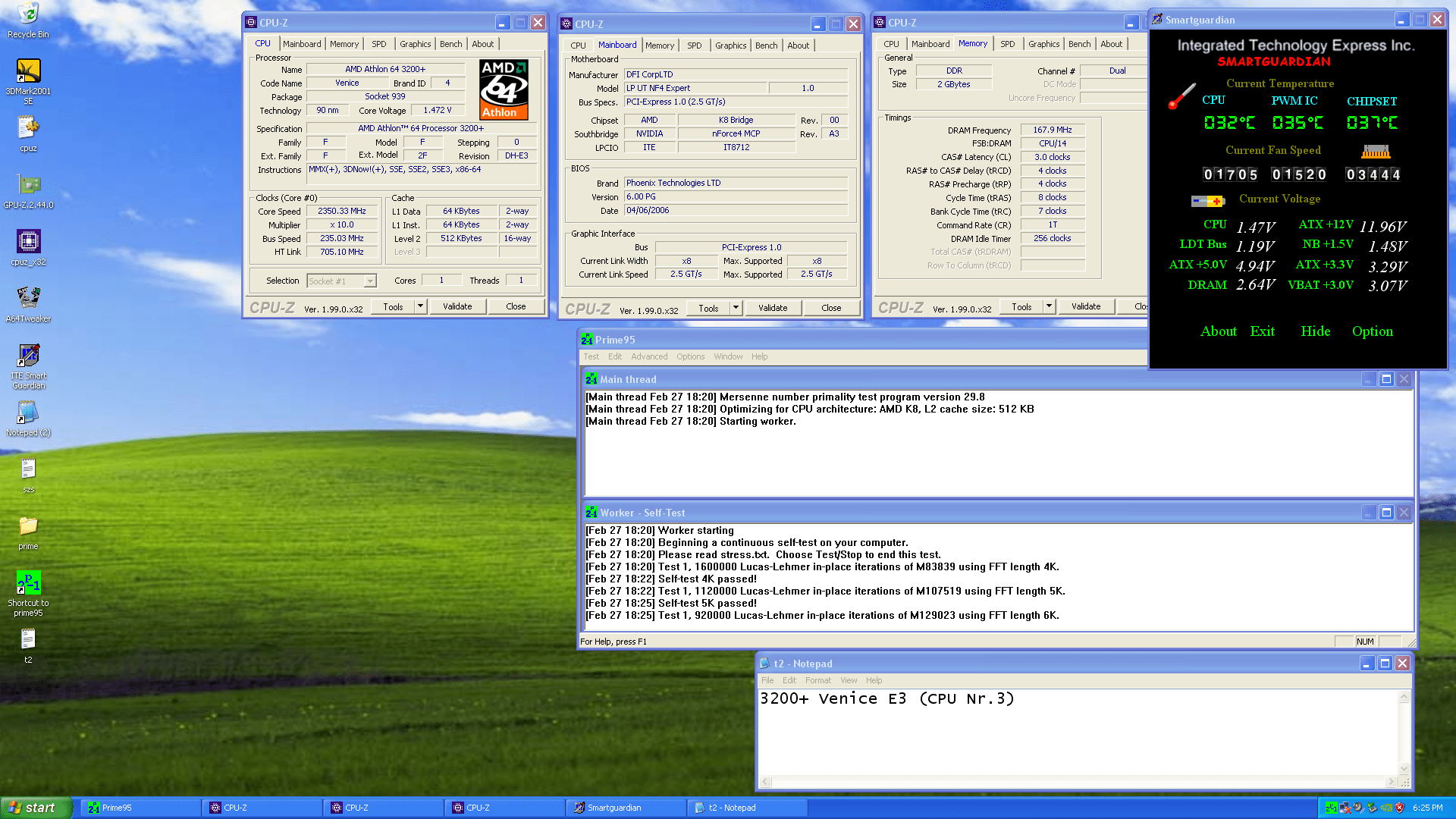This screenshot has height=819, width=1456.
Task: Click the Notepad vertical scrollbar down arrow
Action: coord(1404,768)
